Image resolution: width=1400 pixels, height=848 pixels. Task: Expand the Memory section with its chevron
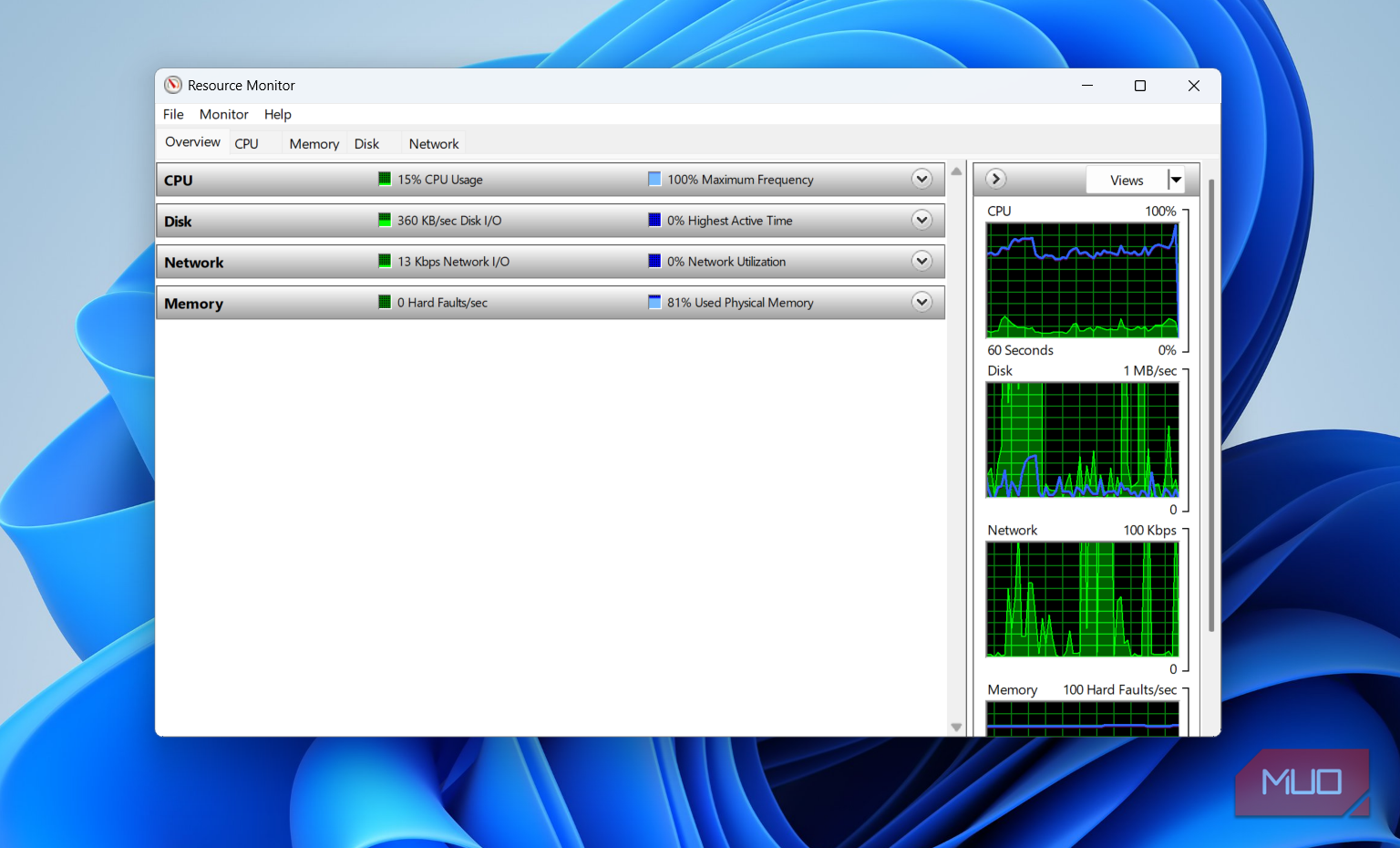921,302
